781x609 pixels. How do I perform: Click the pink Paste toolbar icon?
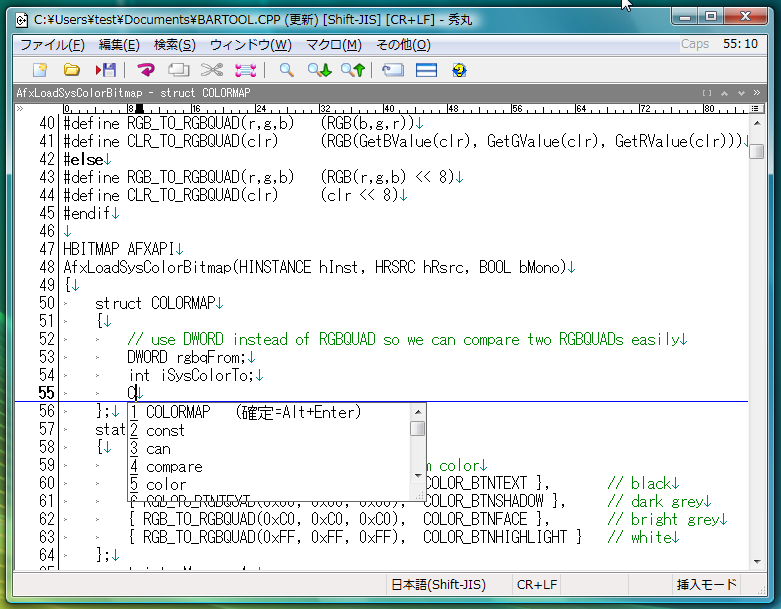pos(246,70)
